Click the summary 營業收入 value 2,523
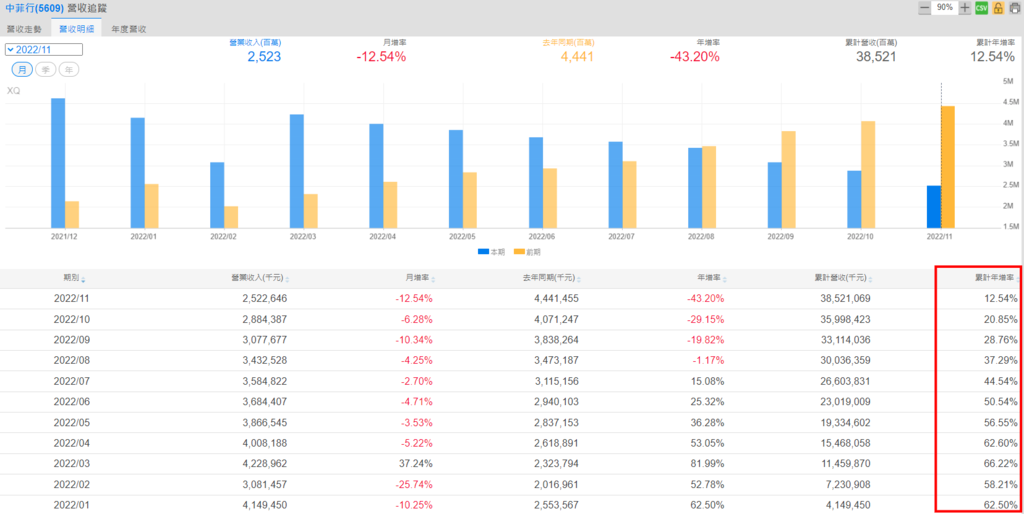The width and height of the screenshot is (1024, 514). coord(264,57)
